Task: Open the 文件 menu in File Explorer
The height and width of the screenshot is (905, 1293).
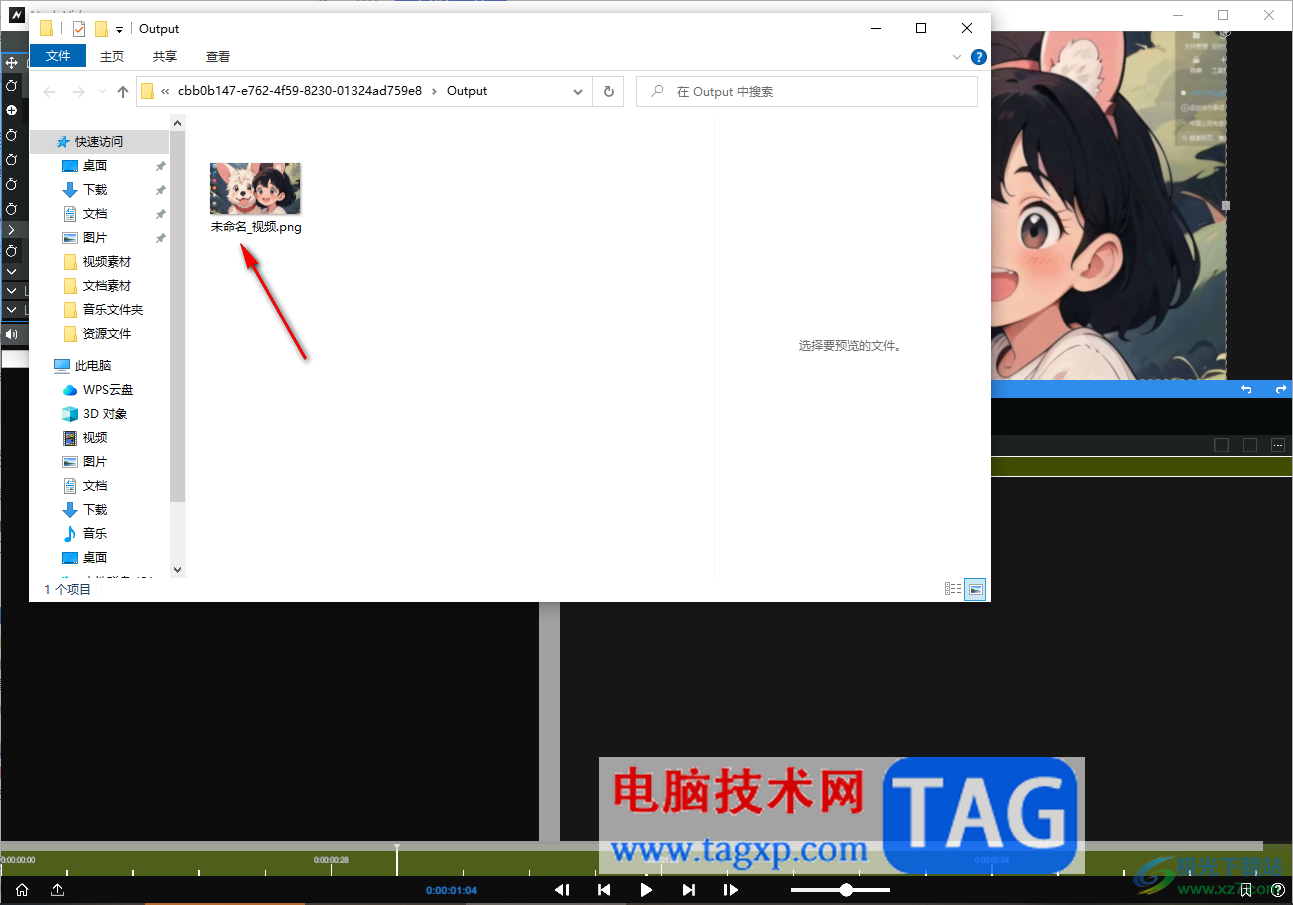Action: [x=58, y=57]
